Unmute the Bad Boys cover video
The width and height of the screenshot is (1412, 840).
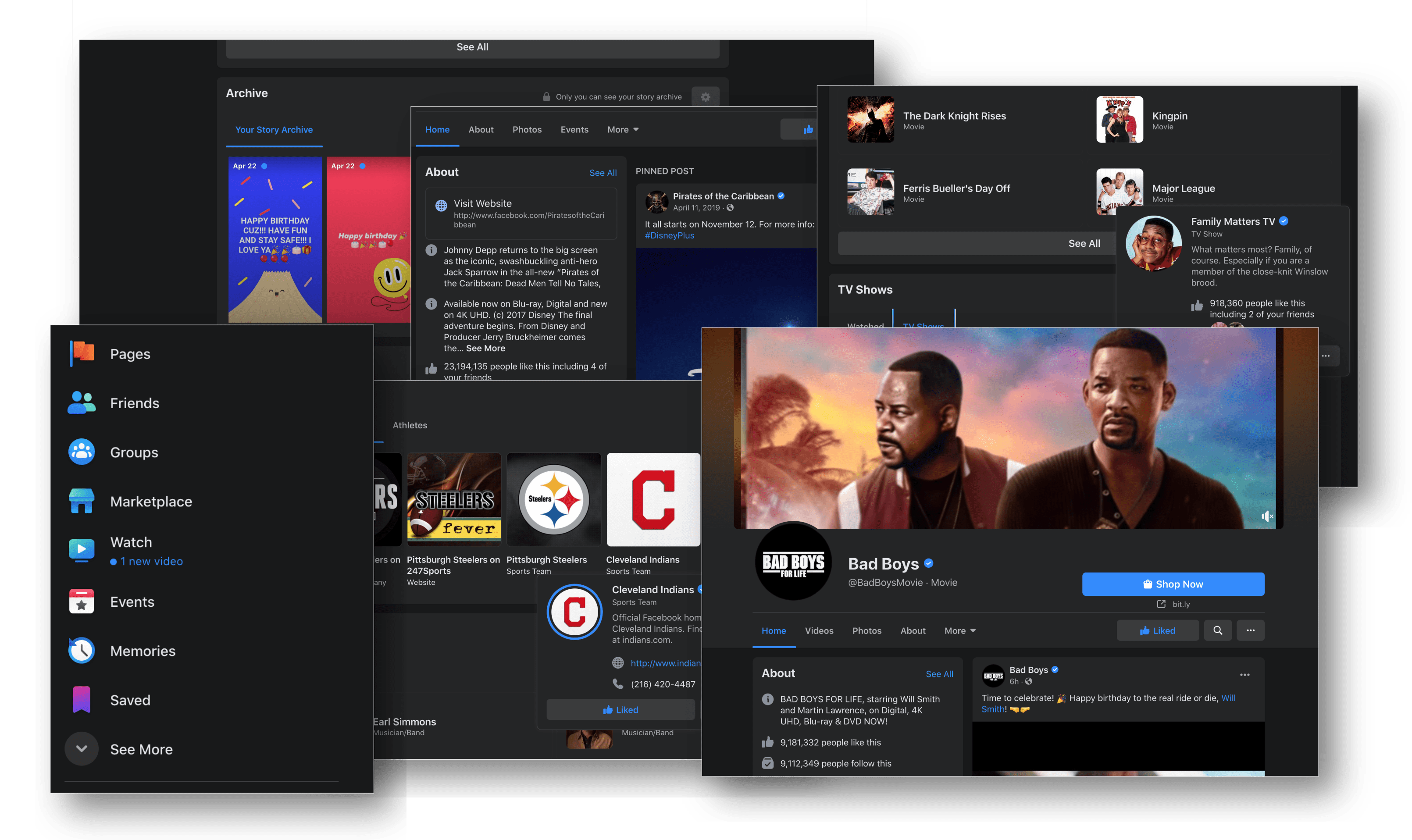tap(1267, 516)
